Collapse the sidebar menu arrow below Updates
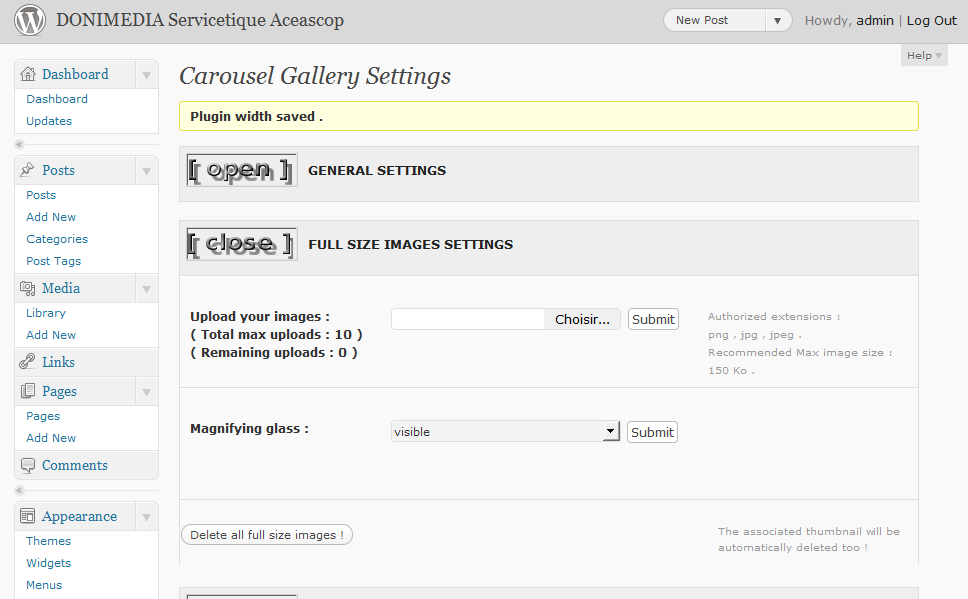 click(20, 145)
